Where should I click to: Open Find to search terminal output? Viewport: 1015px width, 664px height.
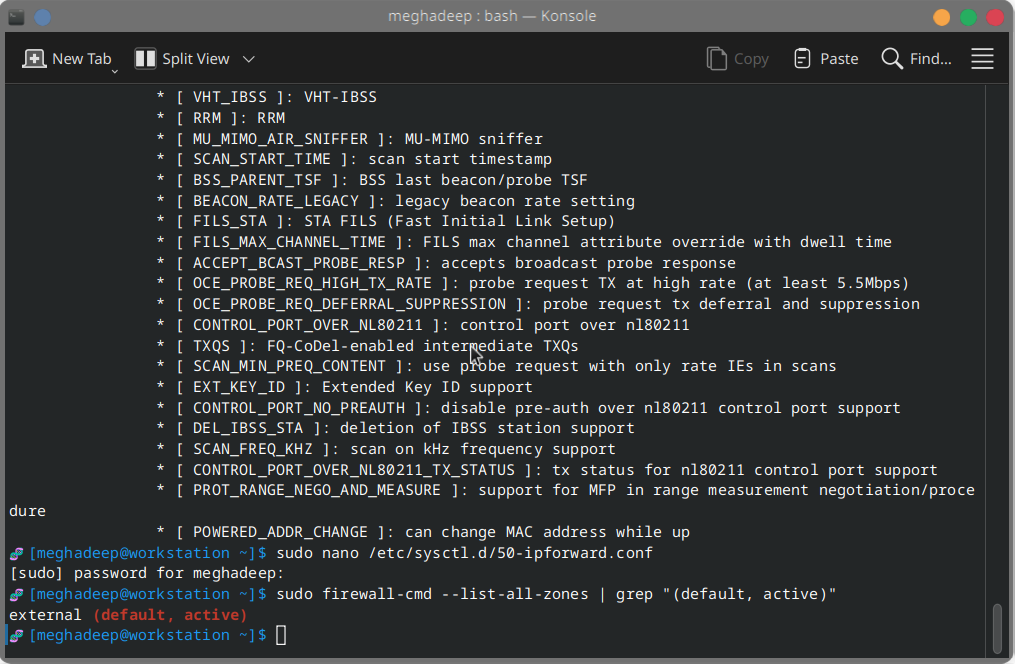click(915, 58)
